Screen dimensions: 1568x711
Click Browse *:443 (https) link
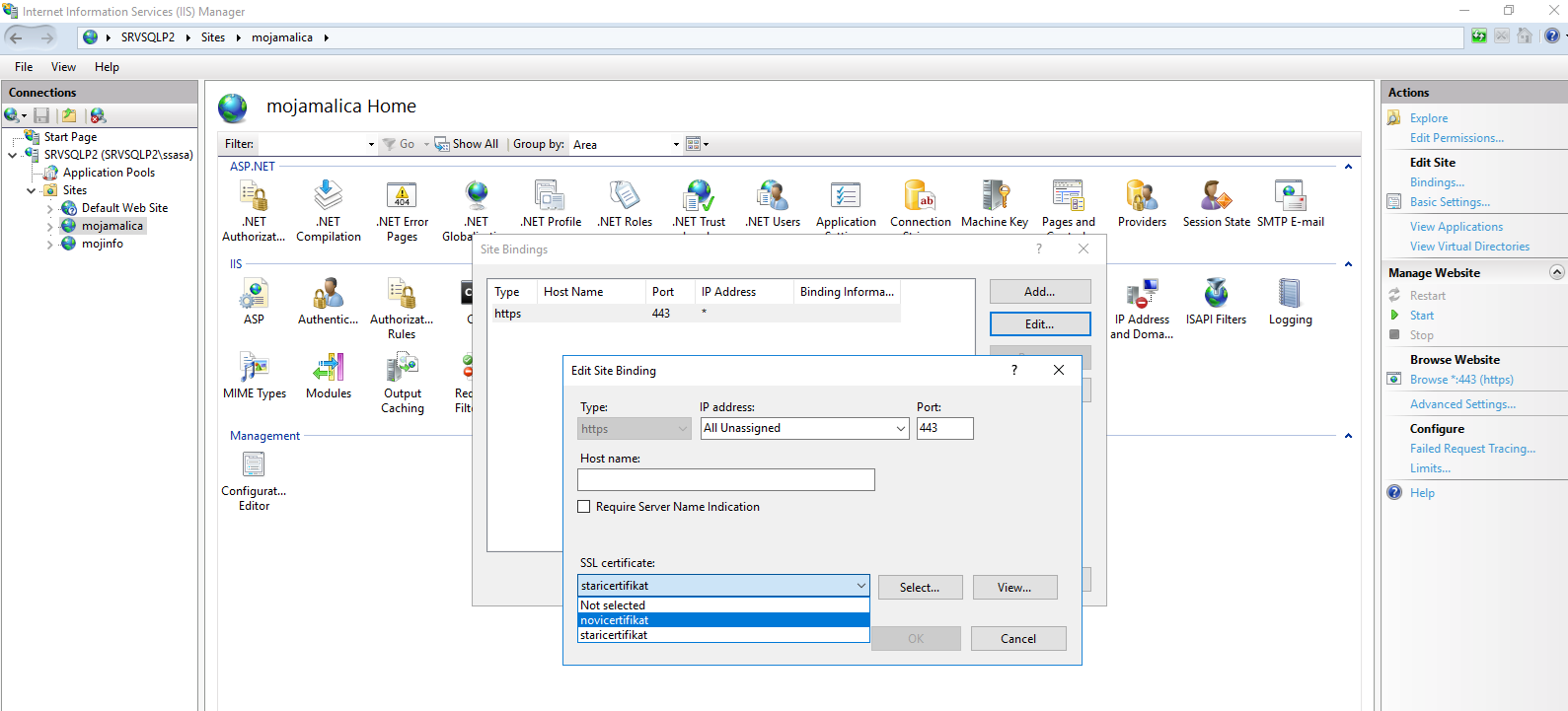[x=1461, y=380]
